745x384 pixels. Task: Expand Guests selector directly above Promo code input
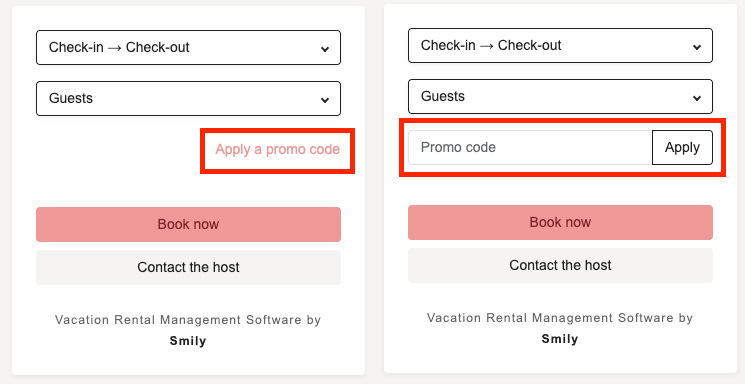click(x=560, y=96)
